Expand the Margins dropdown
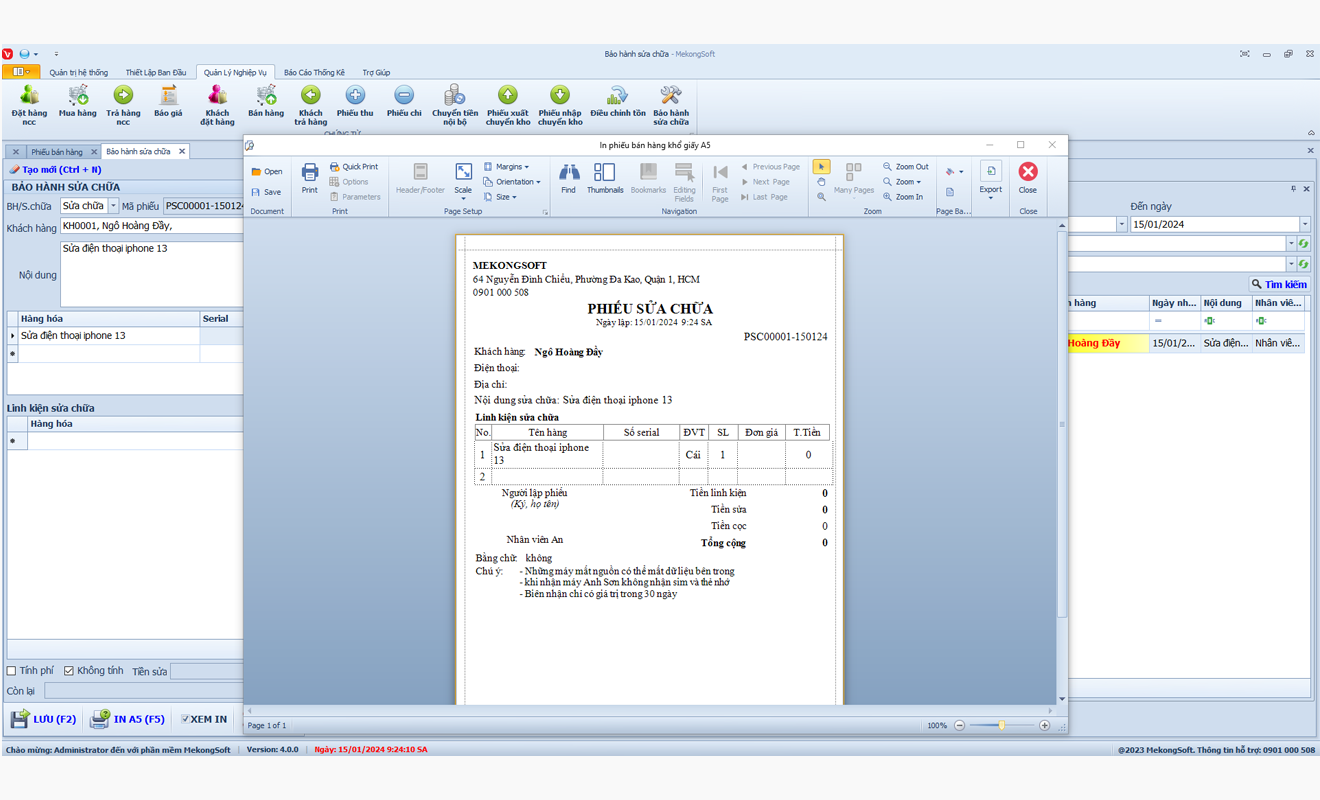 507,167
